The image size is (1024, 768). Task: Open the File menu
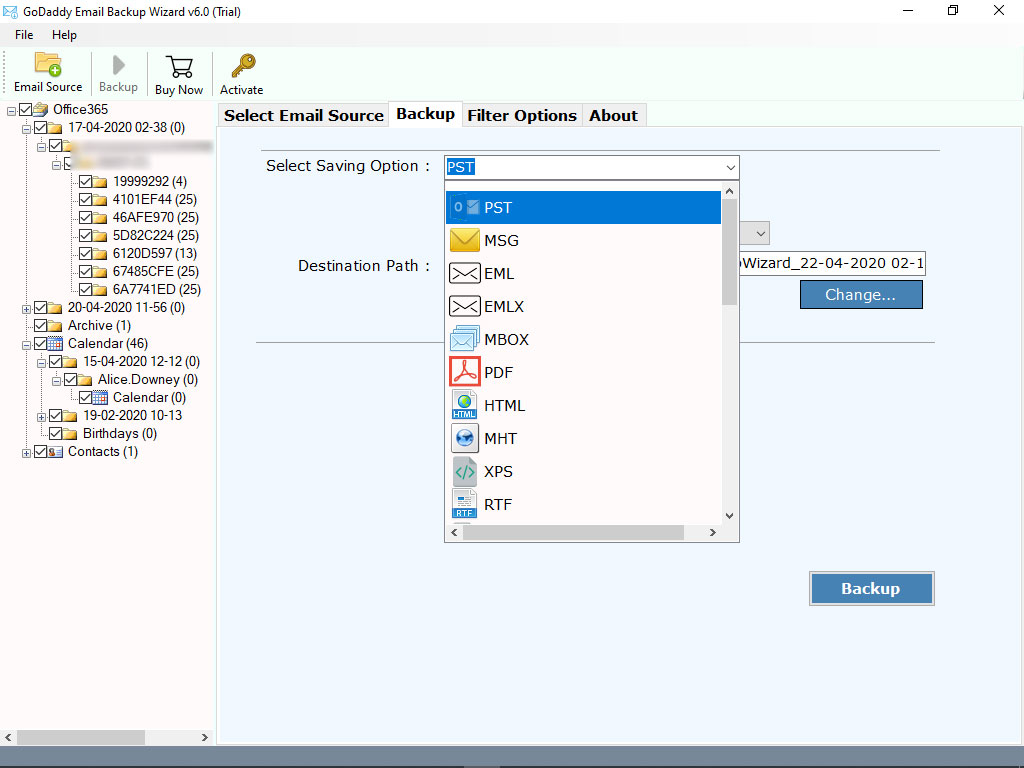click(24, 35)
